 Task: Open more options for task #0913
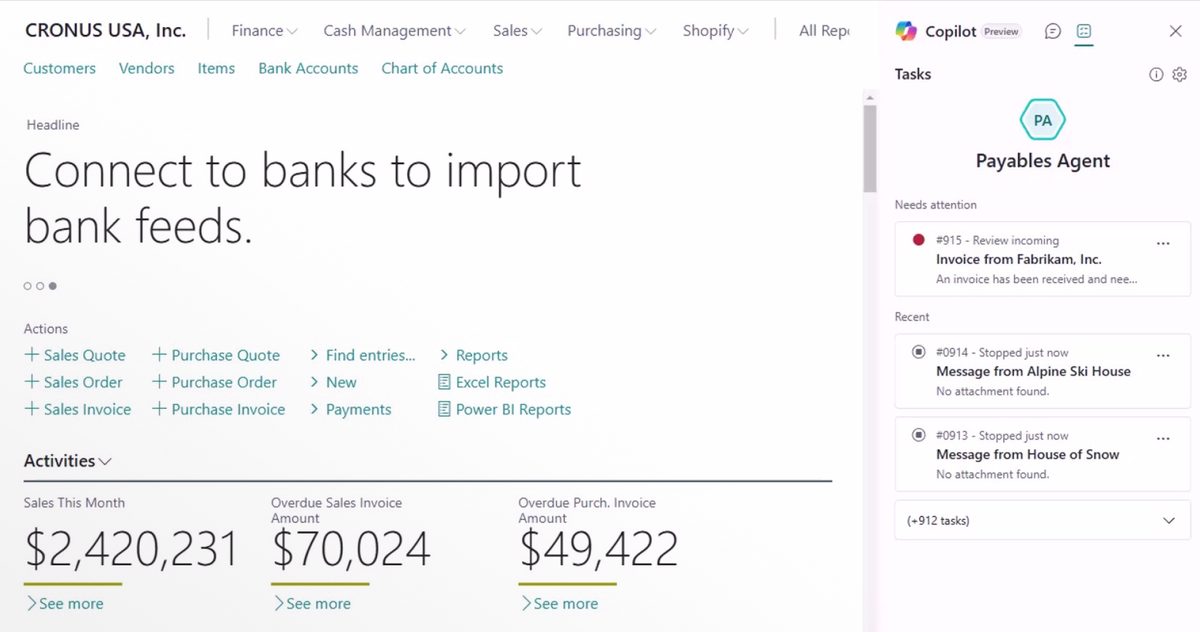1163,438
